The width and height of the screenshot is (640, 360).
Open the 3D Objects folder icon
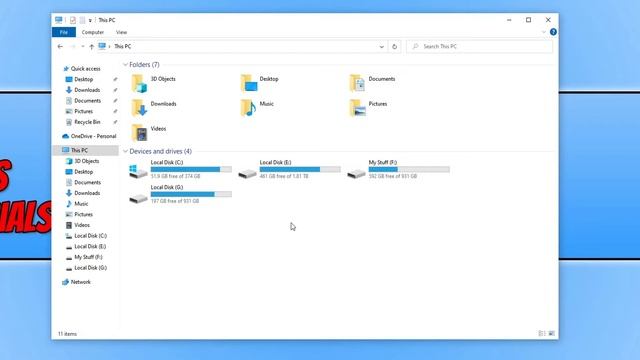pos(139,83)
